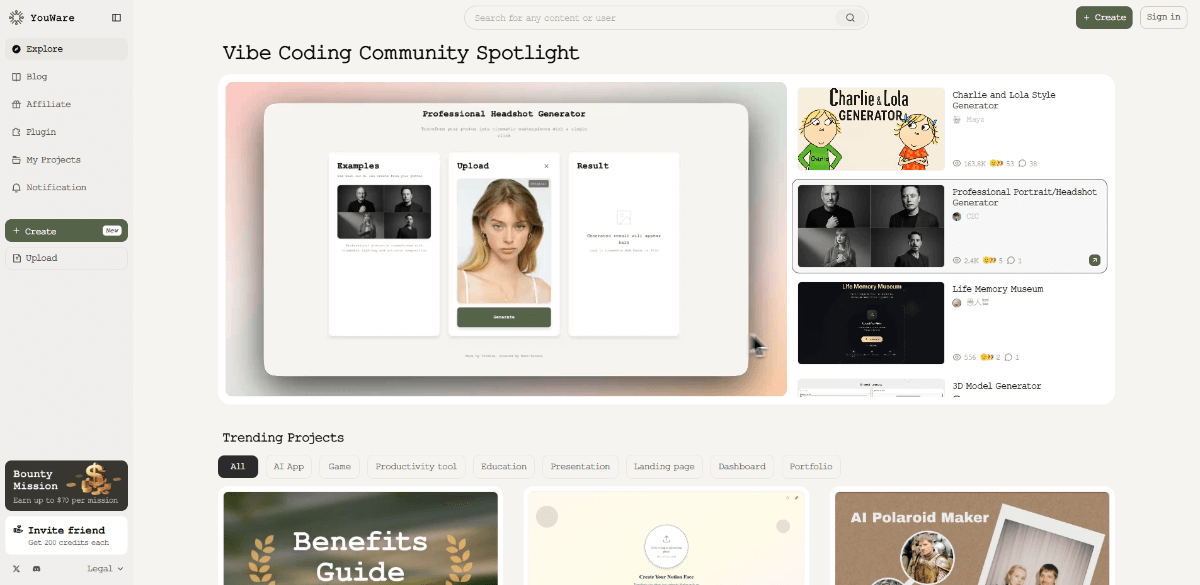Click comment icon on Professional Portrait card

pos(1011,260)
